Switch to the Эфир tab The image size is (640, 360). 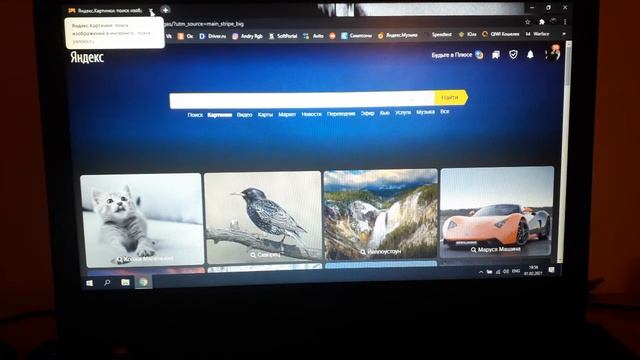coord(367,113)
